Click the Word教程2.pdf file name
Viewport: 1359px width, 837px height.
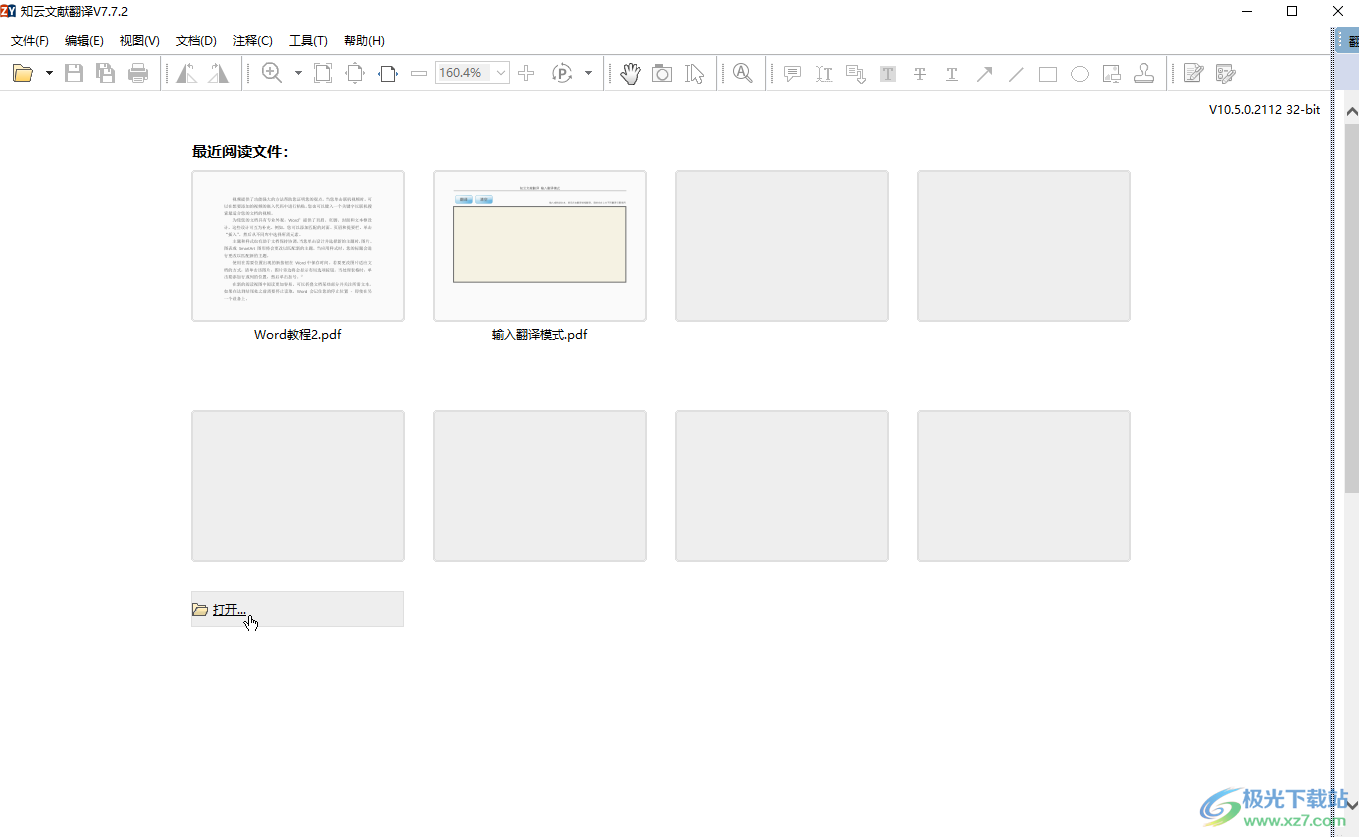[298, 335]
